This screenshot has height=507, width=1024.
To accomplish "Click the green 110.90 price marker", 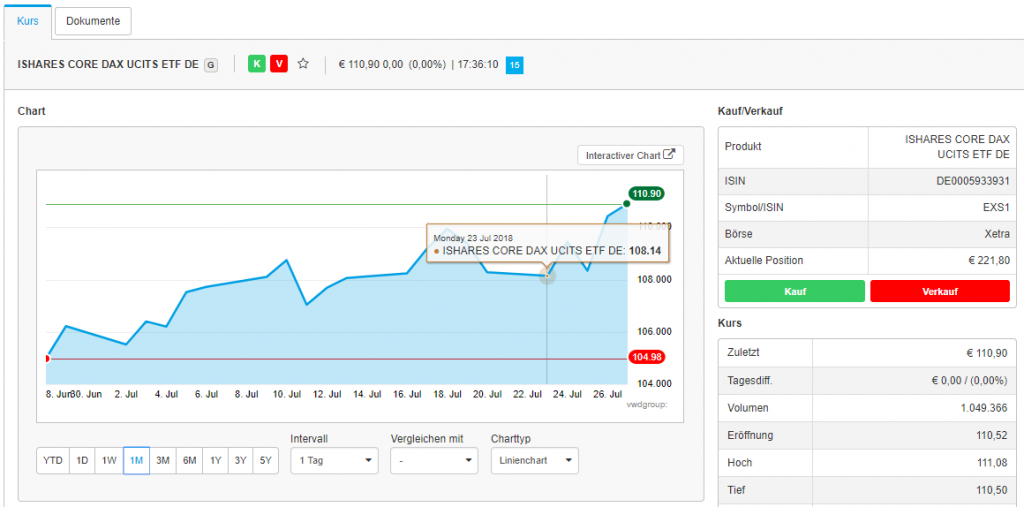I will (x=647, y=194).
